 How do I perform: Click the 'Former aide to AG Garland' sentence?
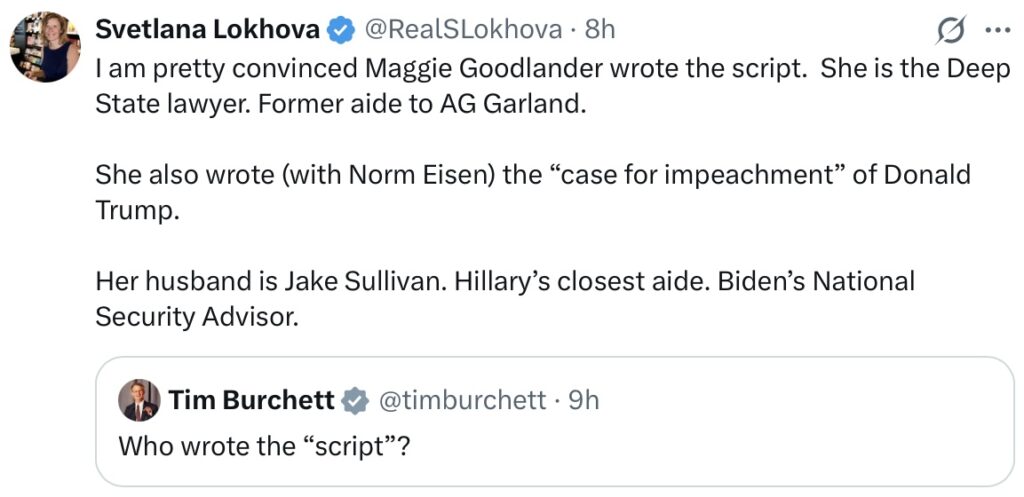[x=420, y=105]
